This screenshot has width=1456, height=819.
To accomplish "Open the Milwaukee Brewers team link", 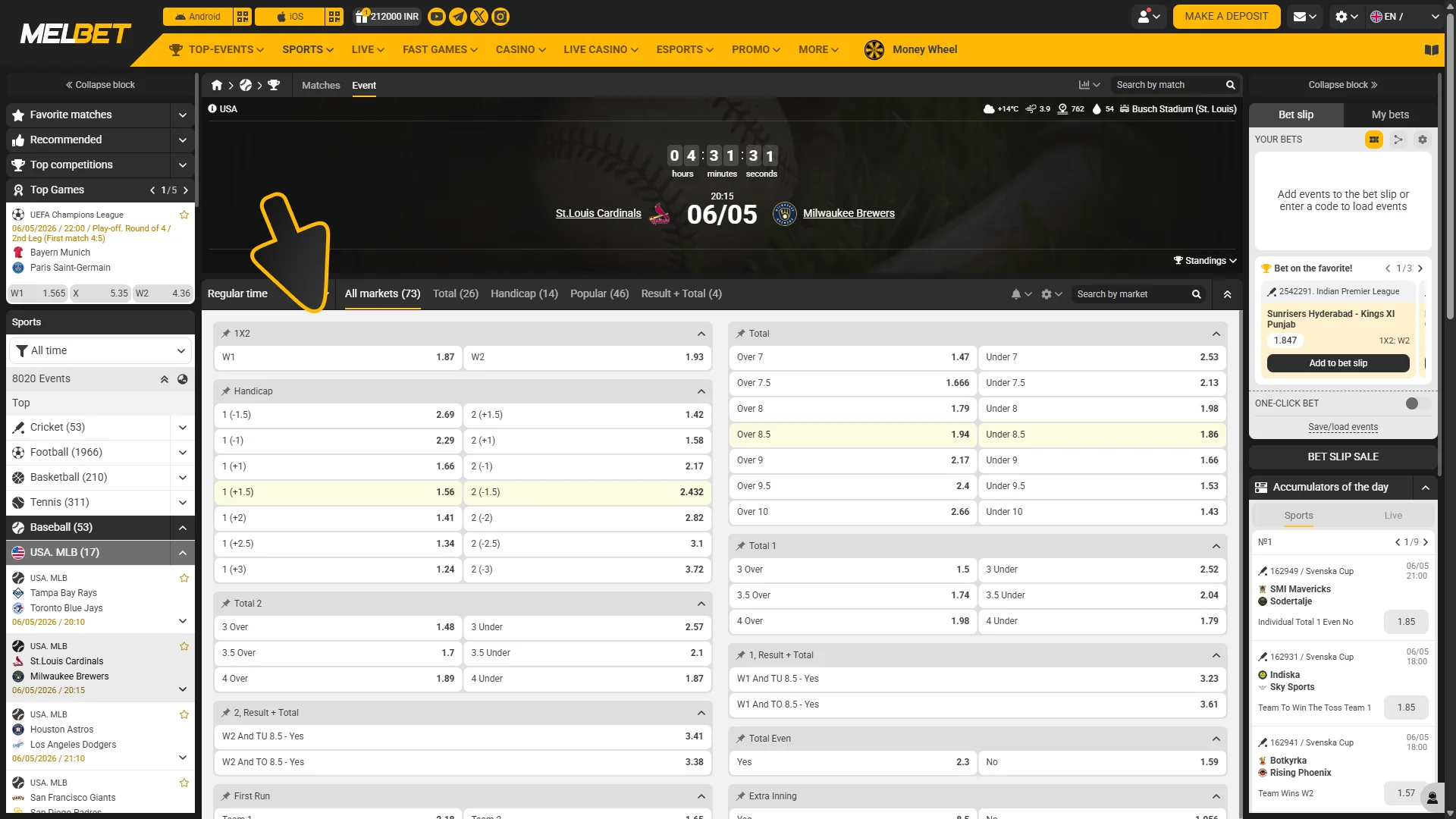I will (x=849, y=214).
